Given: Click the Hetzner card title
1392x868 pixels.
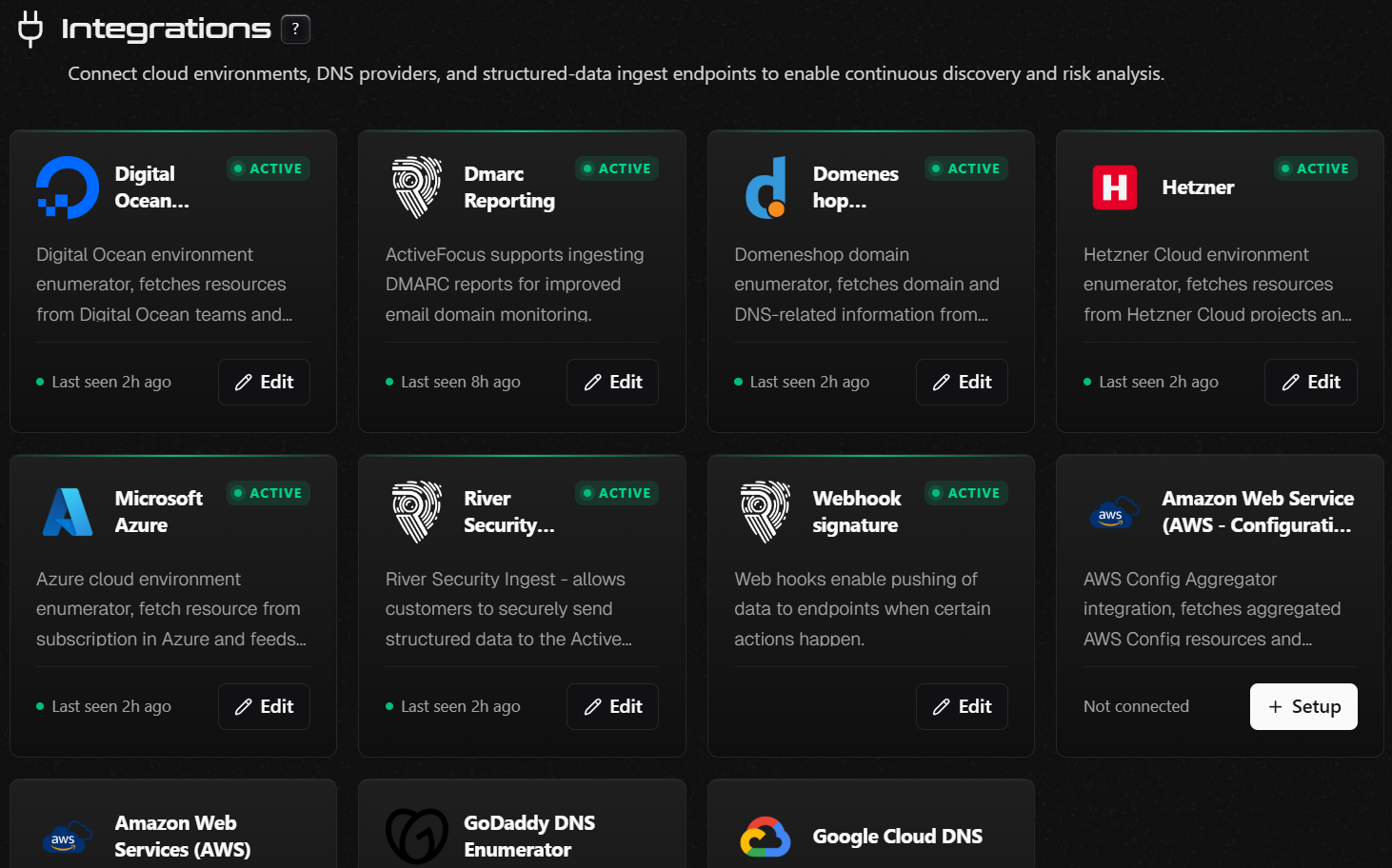Looking at the screenshot, I should (1198, 187).
